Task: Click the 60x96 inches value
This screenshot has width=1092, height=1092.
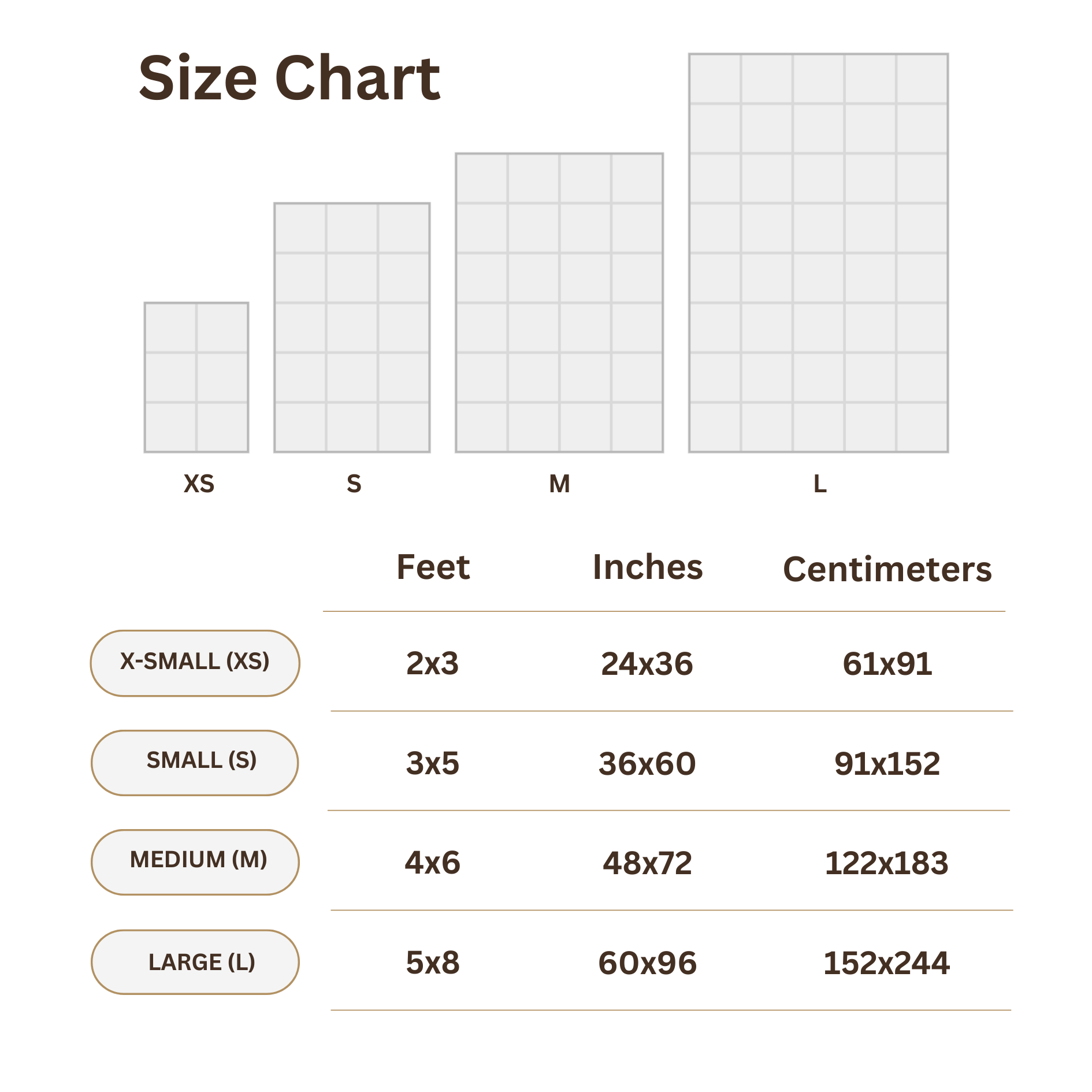Action: pyautogui.click(x=647, y=963)
